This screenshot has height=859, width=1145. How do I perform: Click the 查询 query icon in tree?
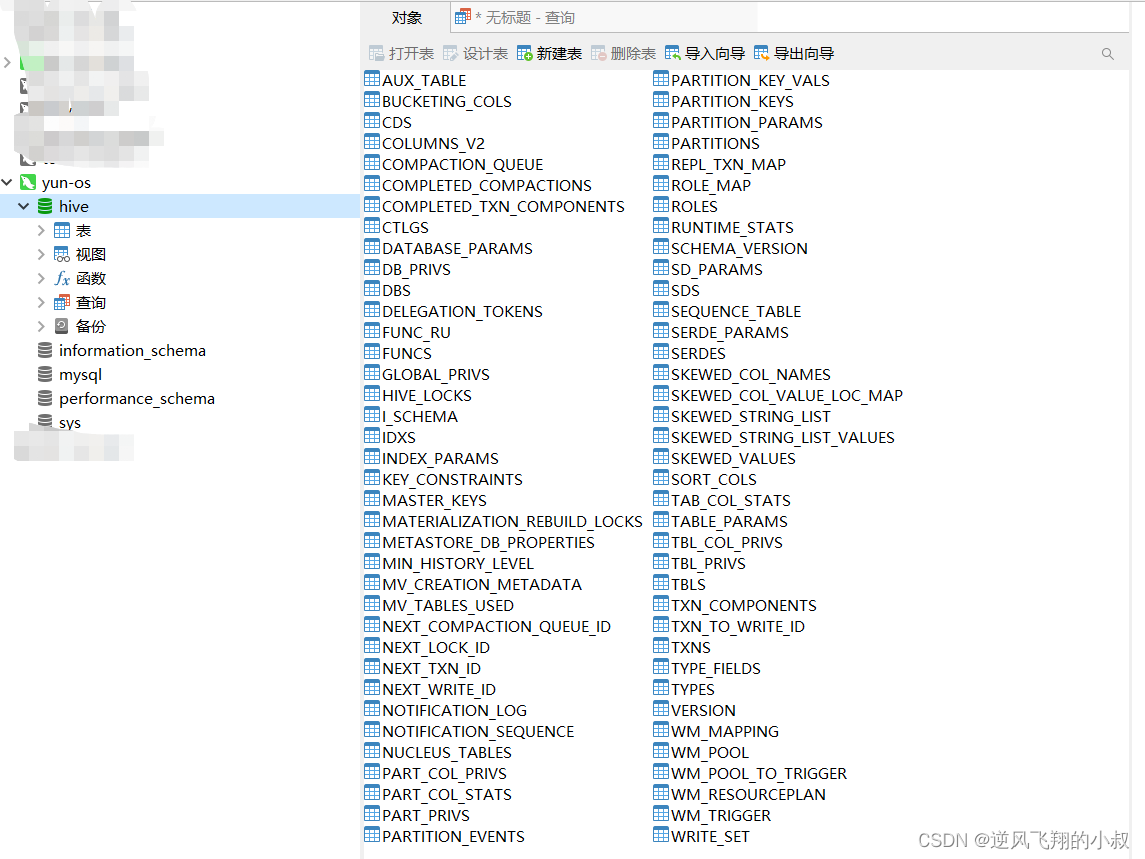pos(62,302)
